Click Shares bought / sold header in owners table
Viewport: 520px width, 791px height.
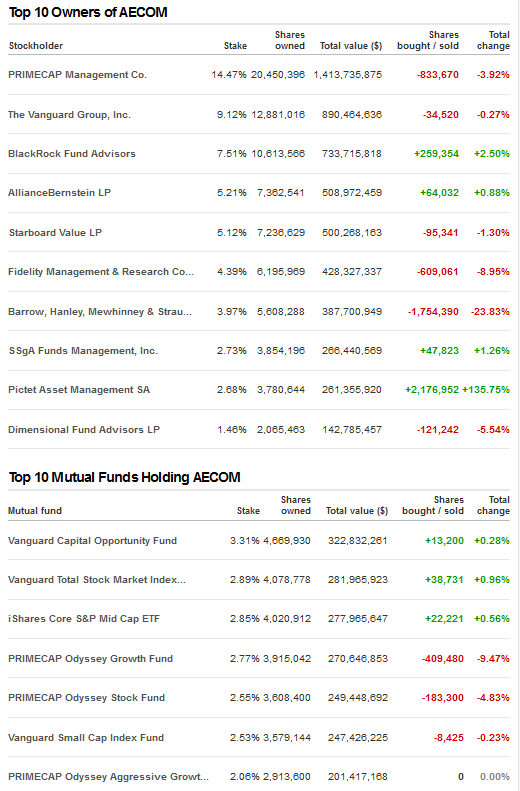tap(428, 40)
